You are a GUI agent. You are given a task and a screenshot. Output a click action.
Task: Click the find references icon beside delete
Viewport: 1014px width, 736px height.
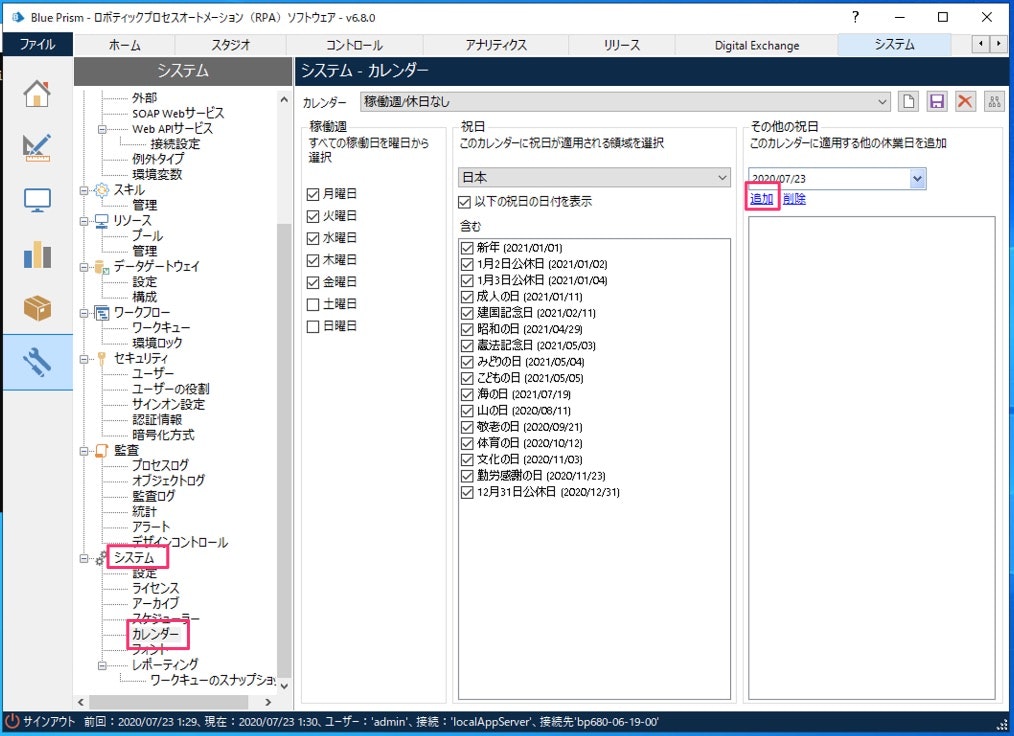tap(994, 102)
